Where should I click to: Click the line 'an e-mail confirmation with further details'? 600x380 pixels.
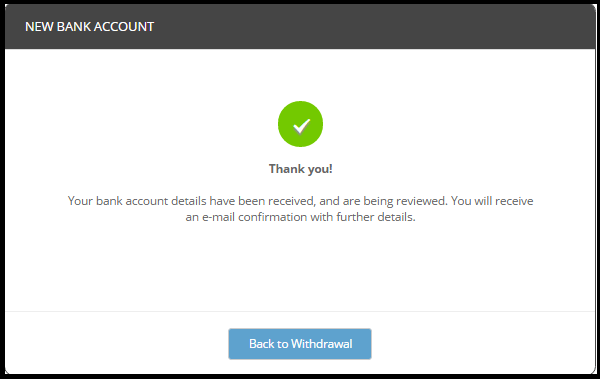(x=300, y=217)
